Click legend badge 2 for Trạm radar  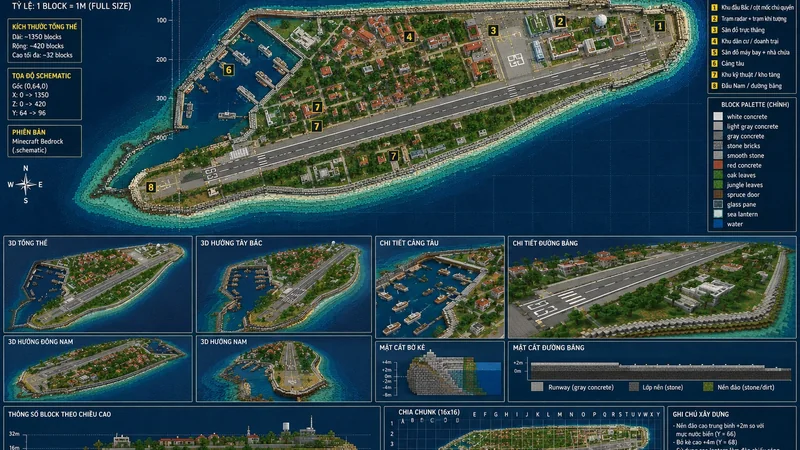coord(714,19)
